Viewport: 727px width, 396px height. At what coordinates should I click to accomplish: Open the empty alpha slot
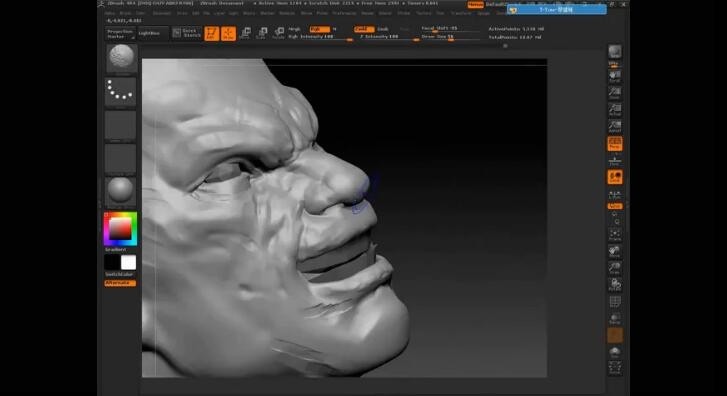pyautogui.click(x=120, y=125)
